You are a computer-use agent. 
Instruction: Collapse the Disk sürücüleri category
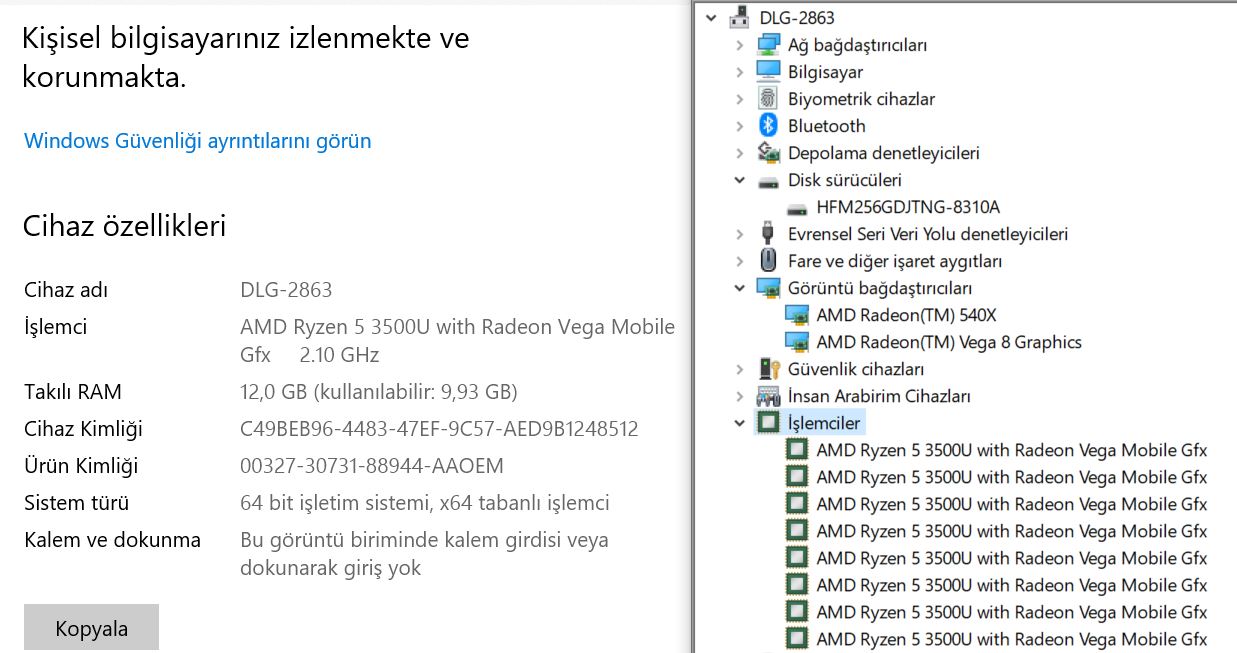[739, 180]
